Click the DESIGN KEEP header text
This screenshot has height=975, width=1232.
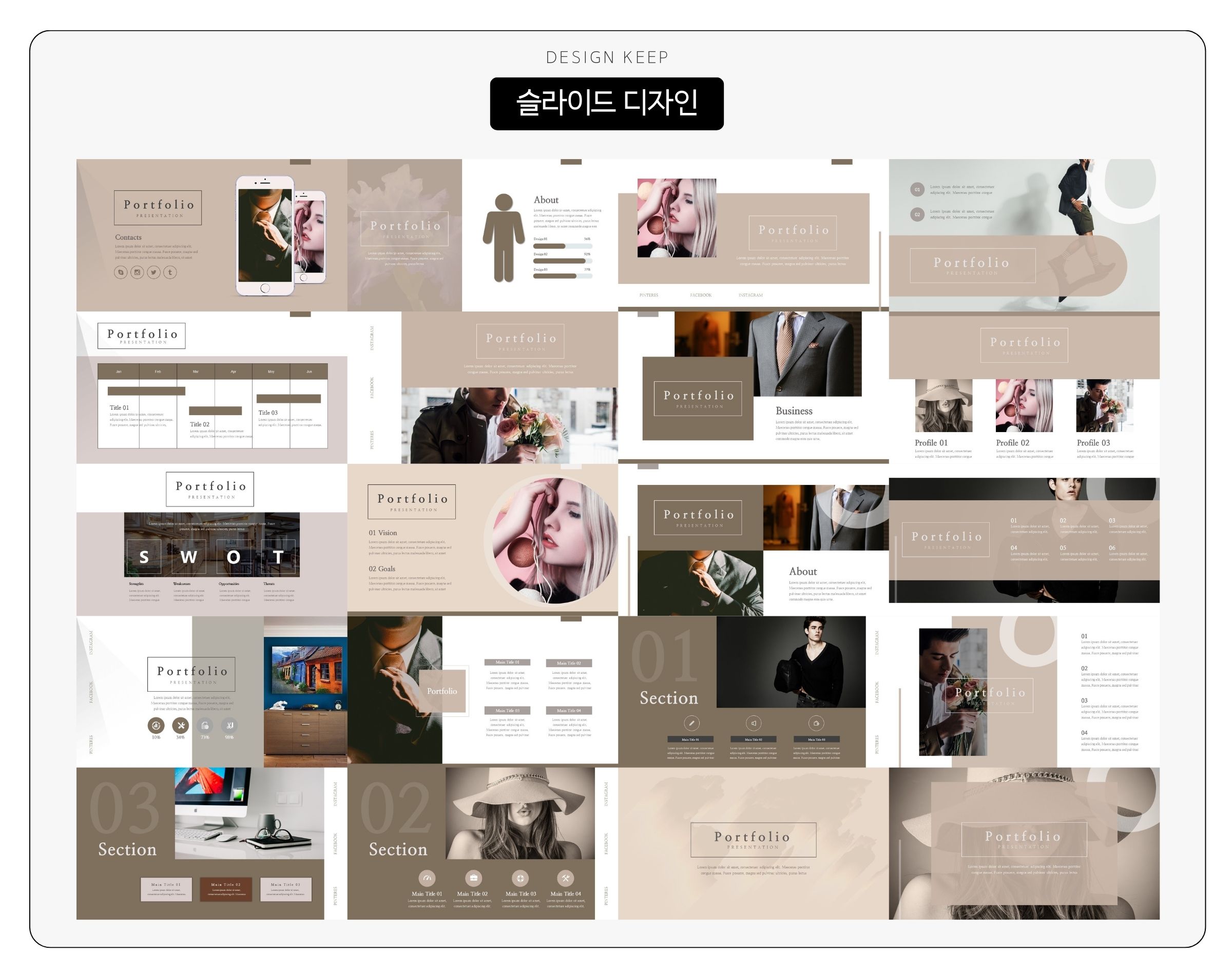point(607,57)
